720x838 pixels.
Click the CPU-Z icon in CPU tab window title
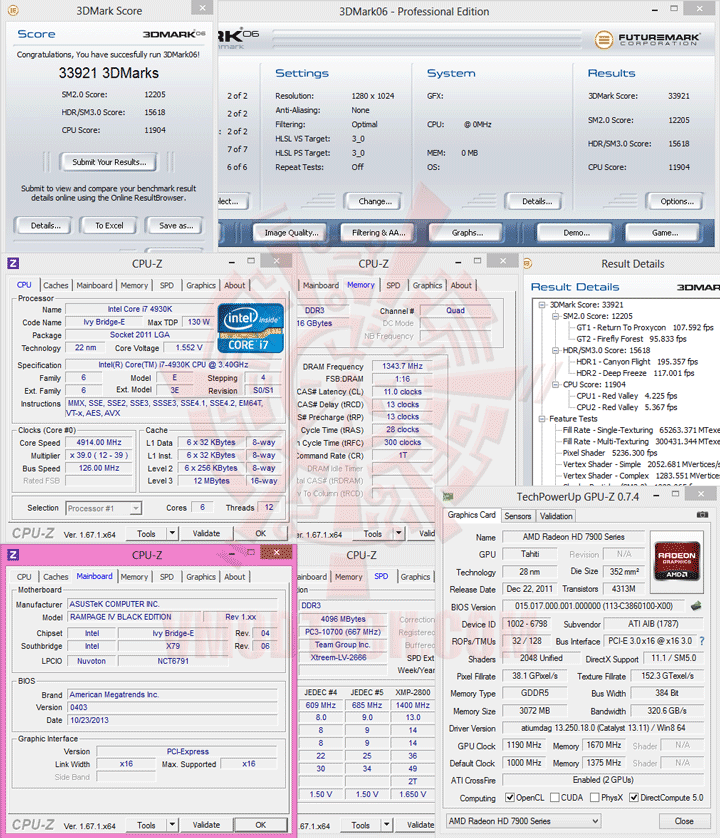13,263
